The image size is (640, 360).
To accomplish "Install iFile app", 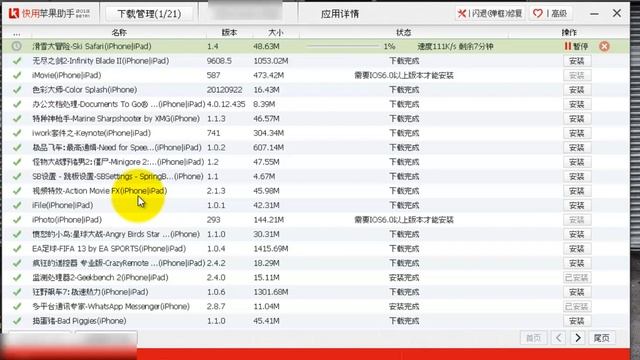I will (x=577, y=205).
